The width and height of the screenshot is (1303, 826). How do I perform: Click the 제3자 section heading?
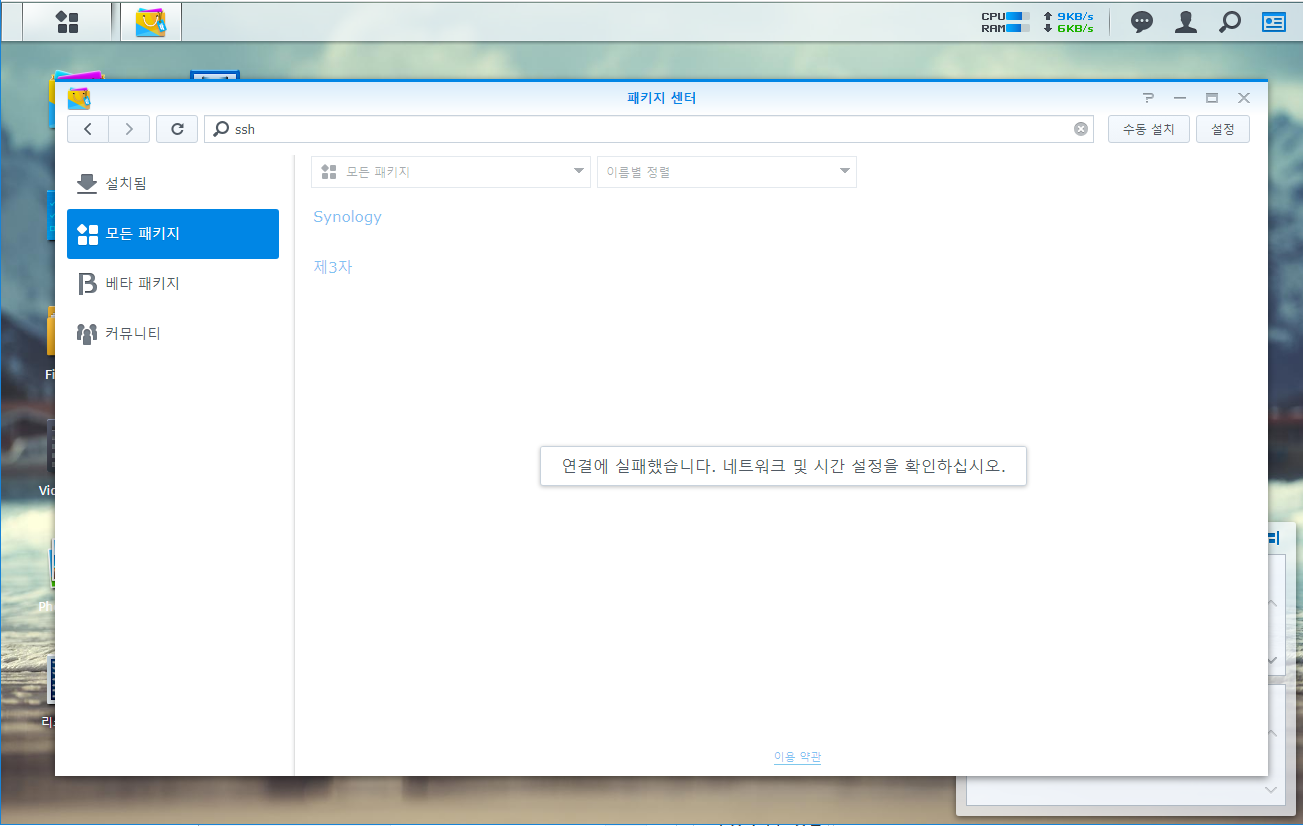(333, 267)
